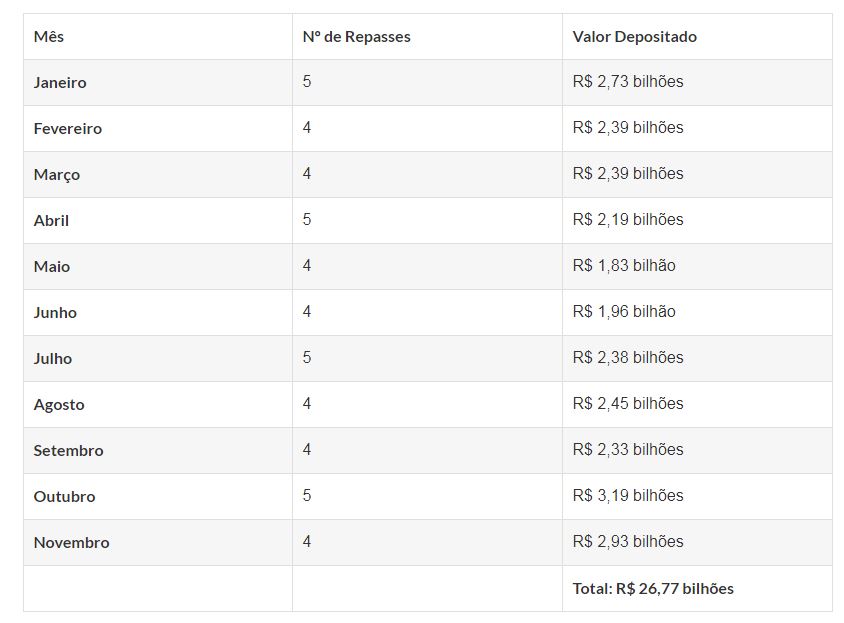
Task: Click the Setembro month cell
Action: click(x=68, y=451)
